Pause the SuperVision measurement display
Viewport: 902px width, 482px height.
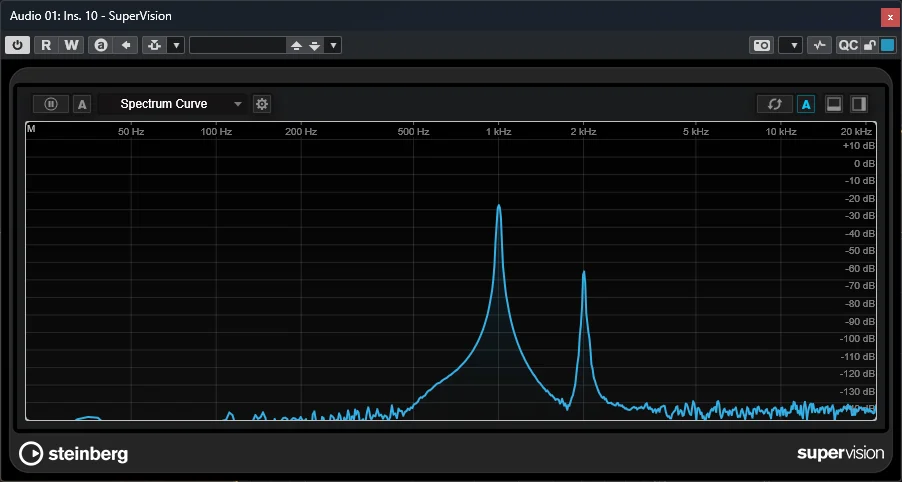(x=51, y=104)
